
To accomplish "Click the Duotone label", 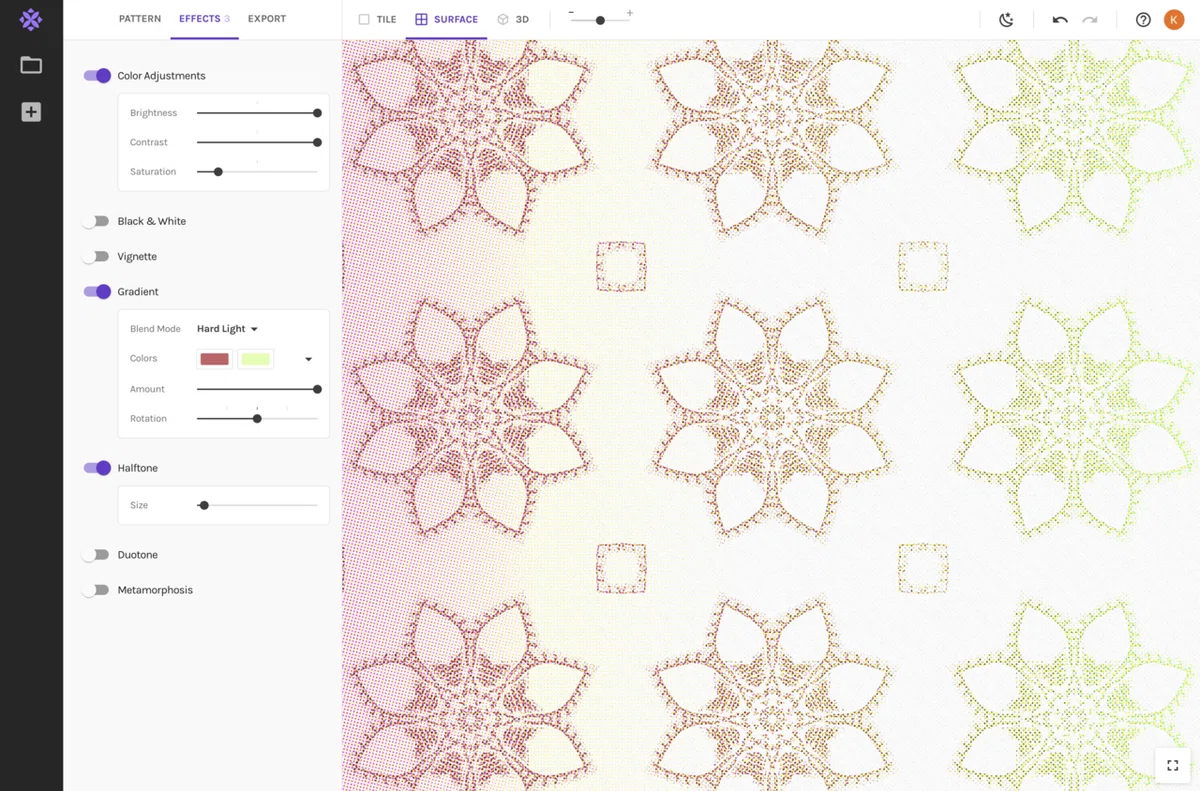I will click(137, 555).
